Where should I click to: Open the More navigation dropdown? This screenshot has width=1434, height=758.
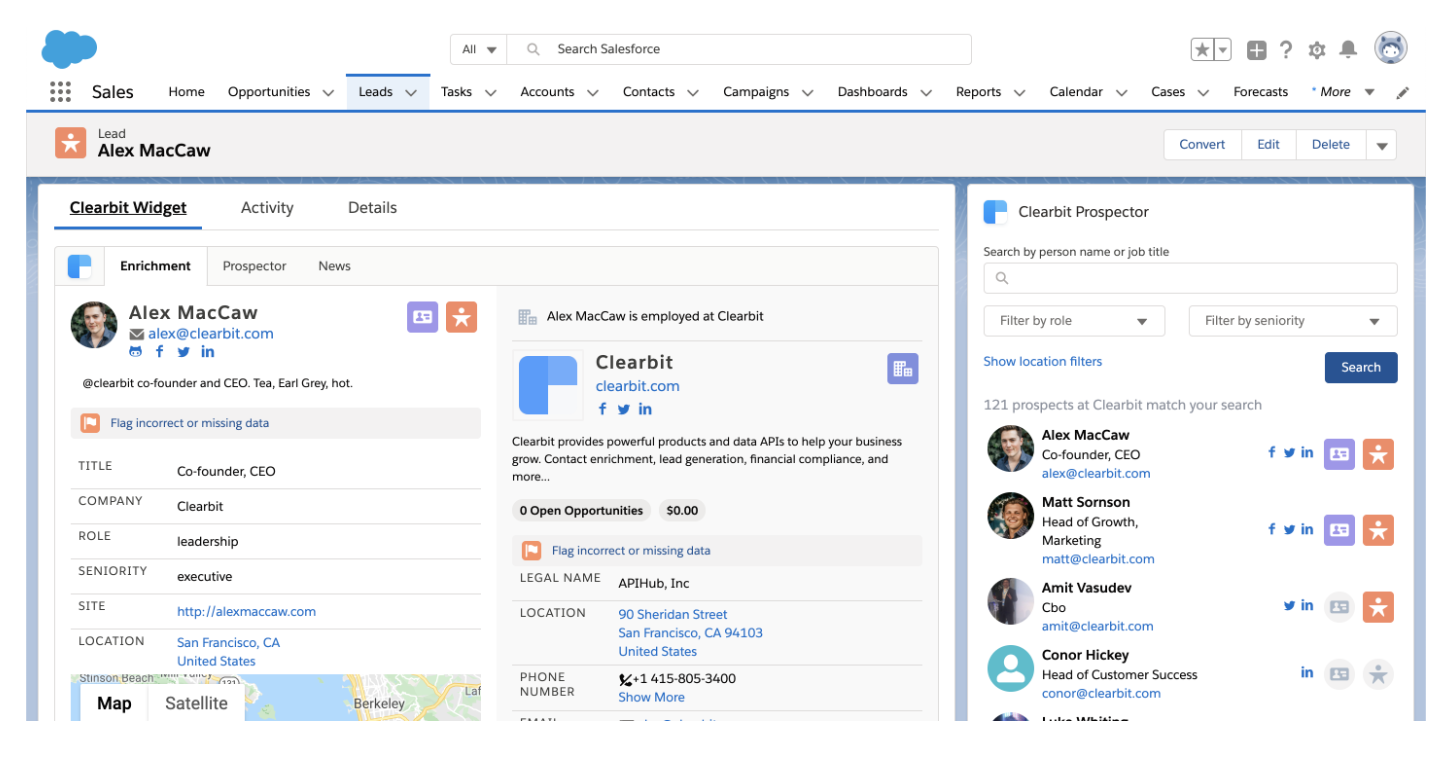pyautogui.click(x=1343, y=92)
